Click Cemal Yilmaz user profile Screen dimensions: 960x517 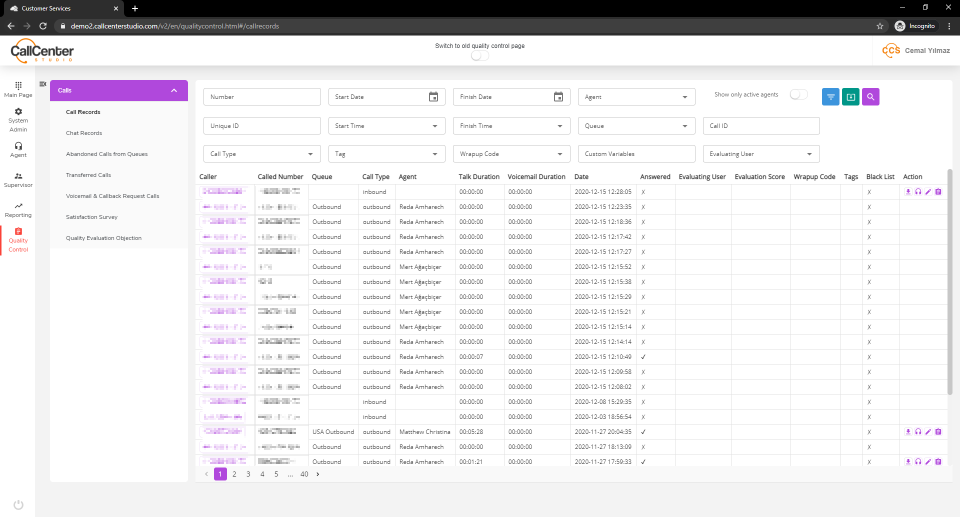coord(916,50)
